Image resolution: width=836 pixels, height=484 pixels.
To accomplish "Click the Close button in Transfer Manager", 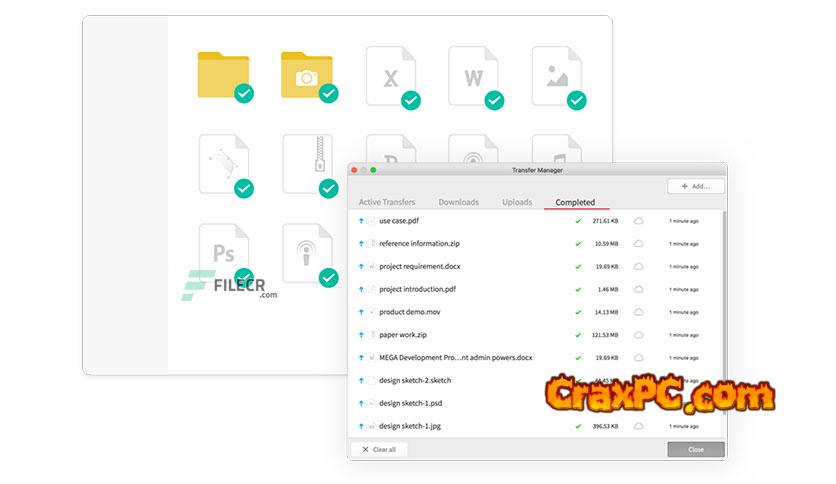I will (x=696, y=449).
